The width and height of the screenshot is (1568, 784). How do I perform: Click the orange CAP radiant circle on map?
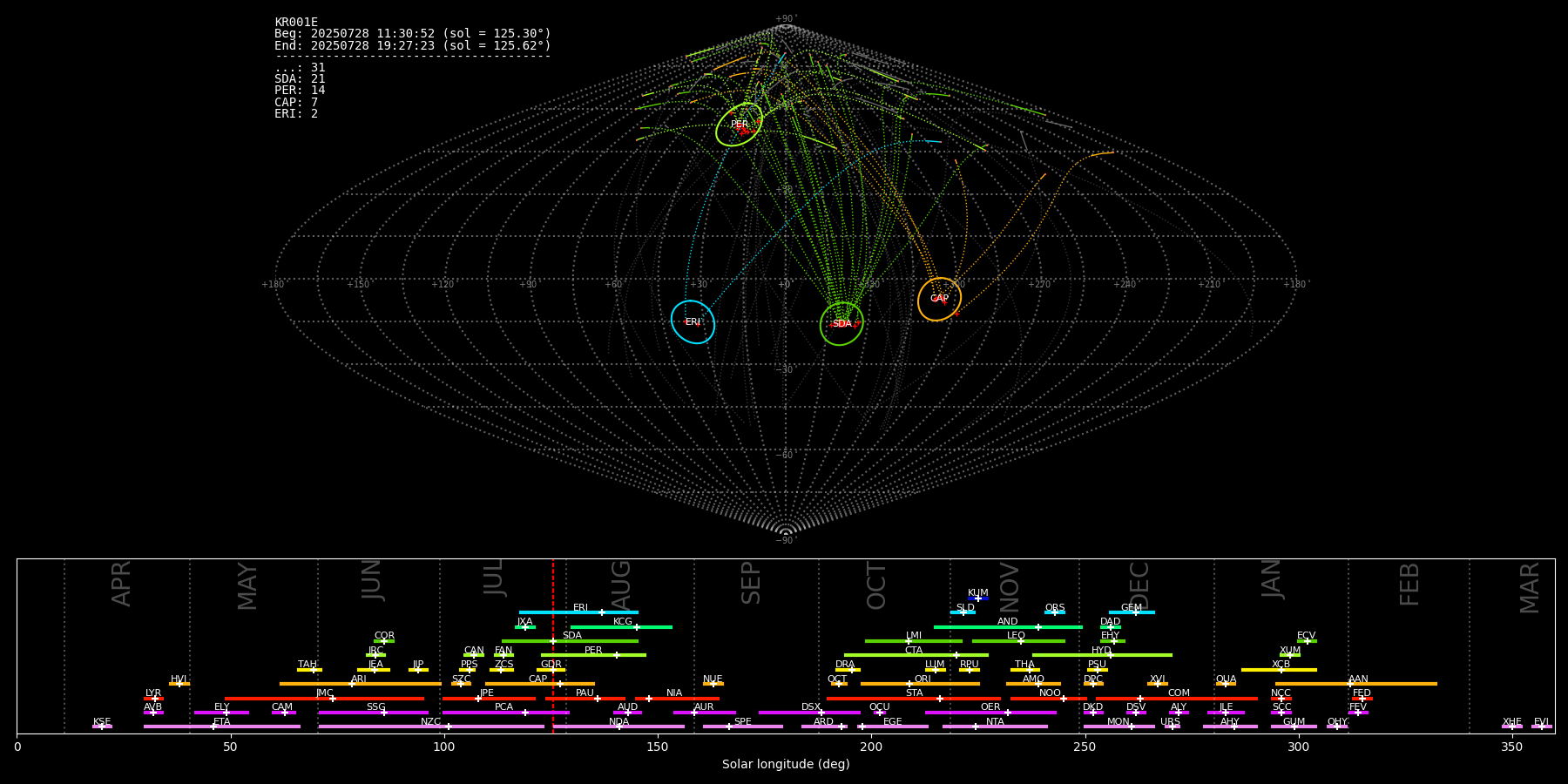pyautogui.click(x=939, y=299)
